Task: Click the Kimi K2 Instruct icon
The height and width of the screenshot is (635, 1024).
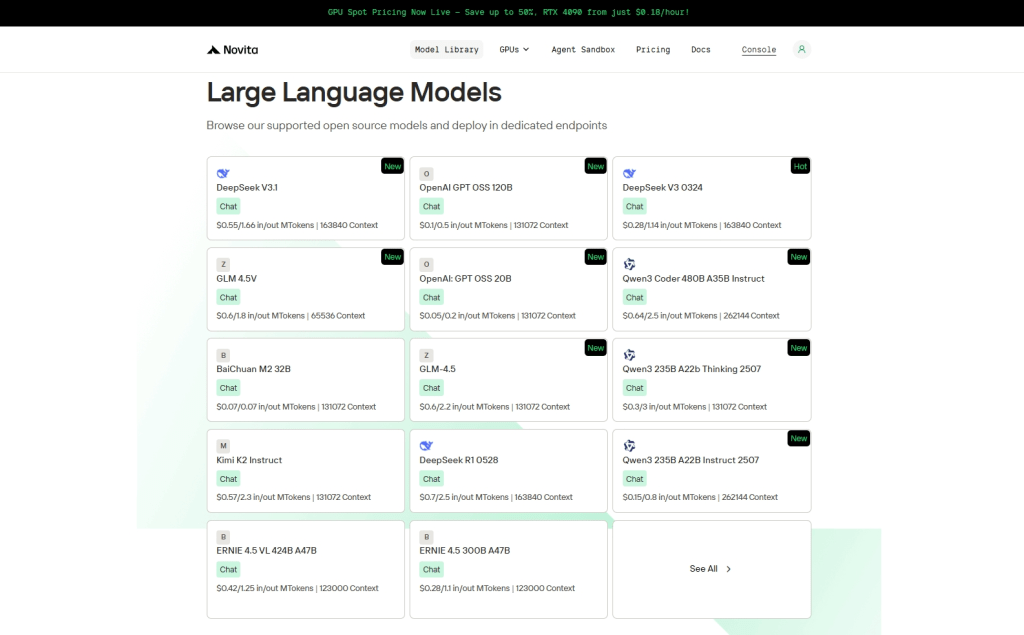Action: coord(223,445)
